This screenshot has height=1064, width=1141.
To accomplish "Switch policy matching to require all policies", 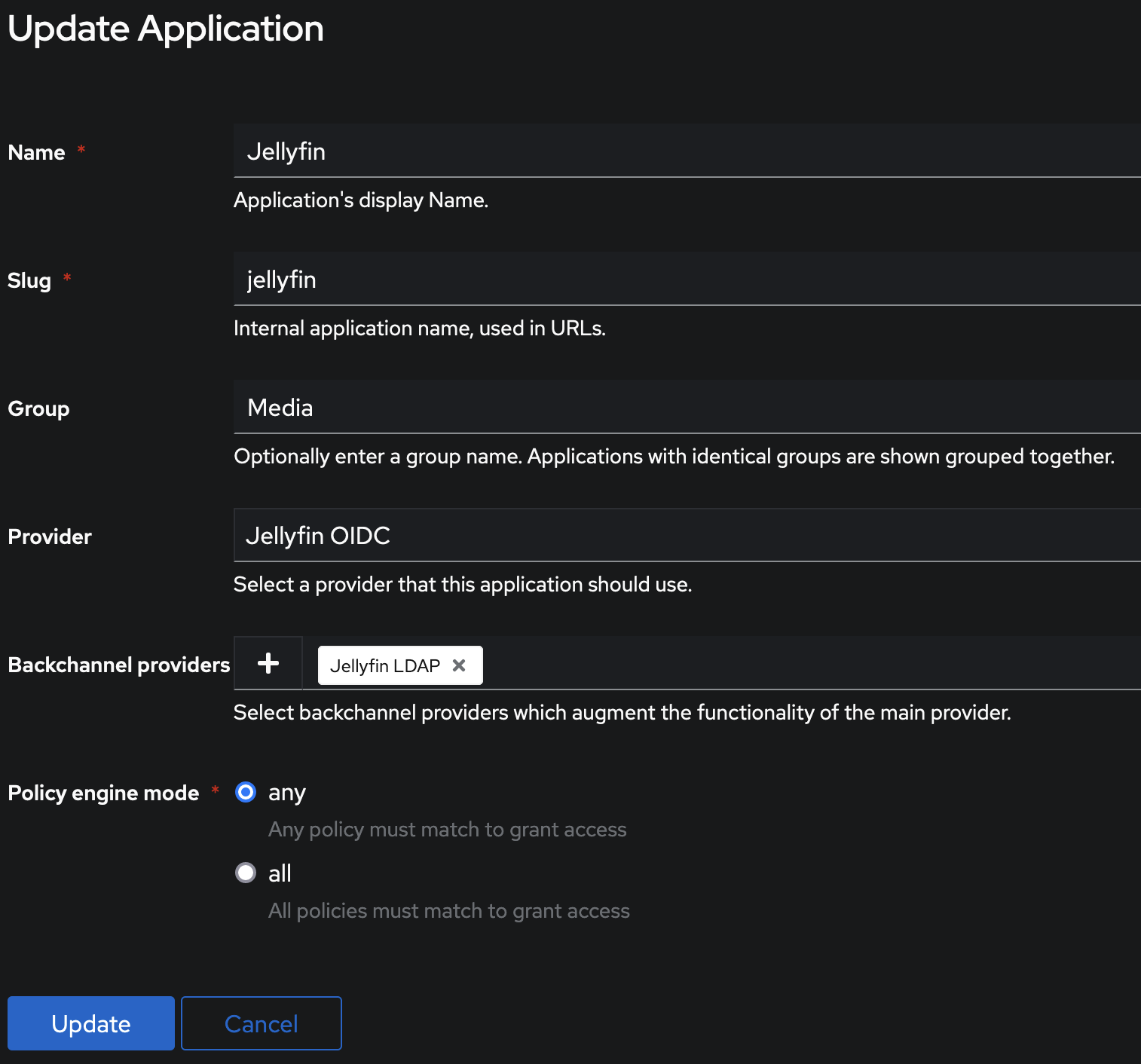I will click(x=245, y=873).
